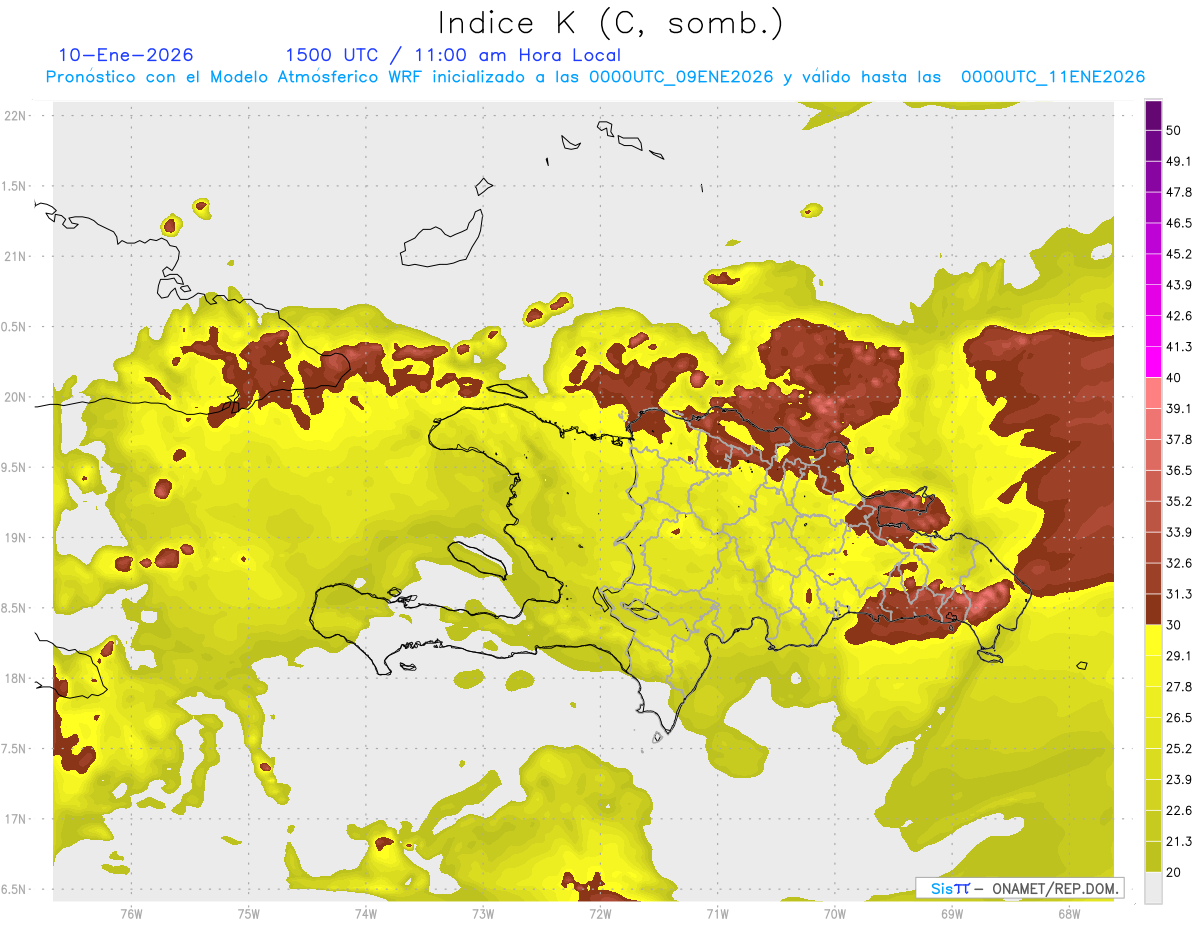This screenshot has height=927, width=1200.
Task: Click the longitude axis label '73W'
Action: (483, 913)
